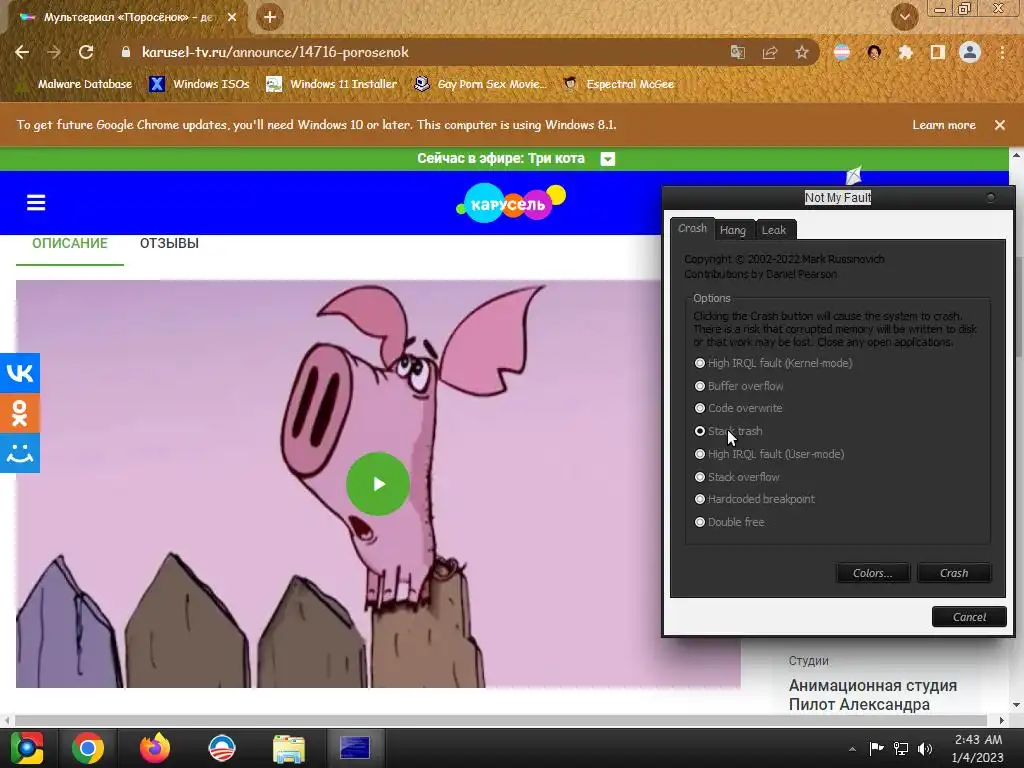Screen dimensions: 1024x768
Task: Share via the VK social button
Action: pyautogui.click(x=20, y=373)
